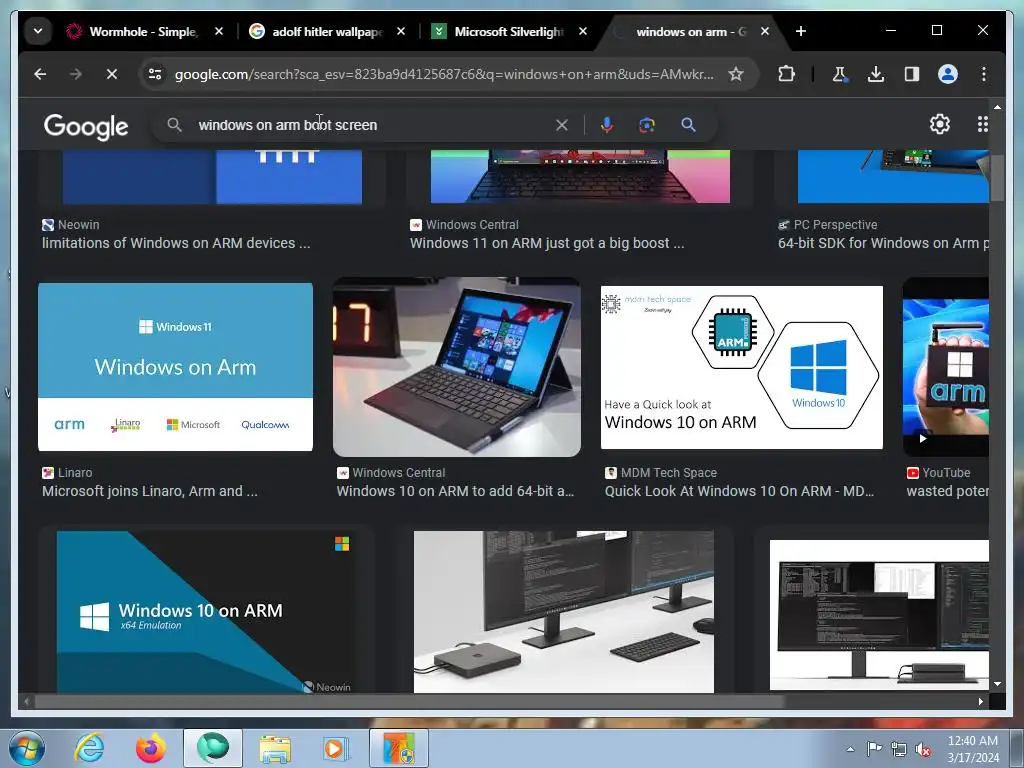
Task: Open a new browser tab
Action: pos(801,31)
